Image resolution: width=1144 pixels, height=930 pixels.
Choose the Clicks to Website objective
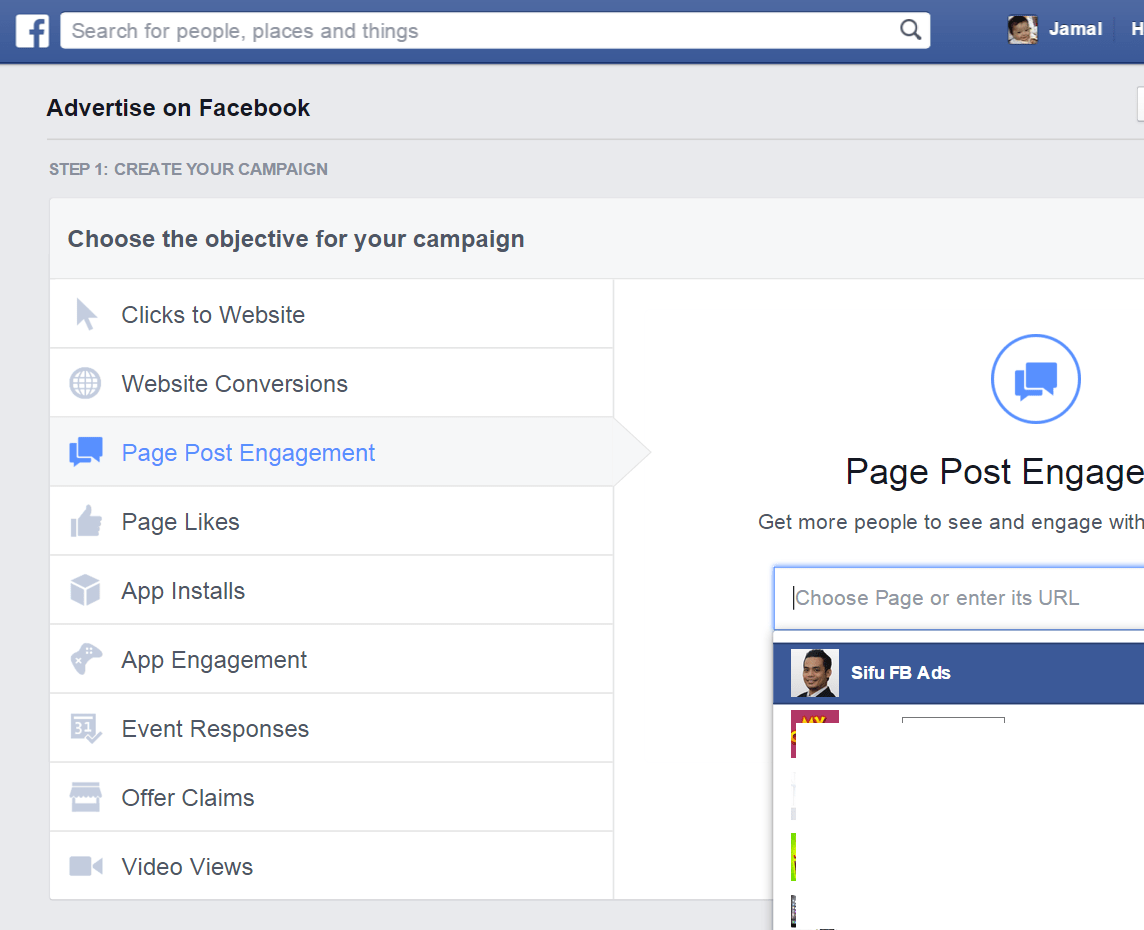coord(331,314)
